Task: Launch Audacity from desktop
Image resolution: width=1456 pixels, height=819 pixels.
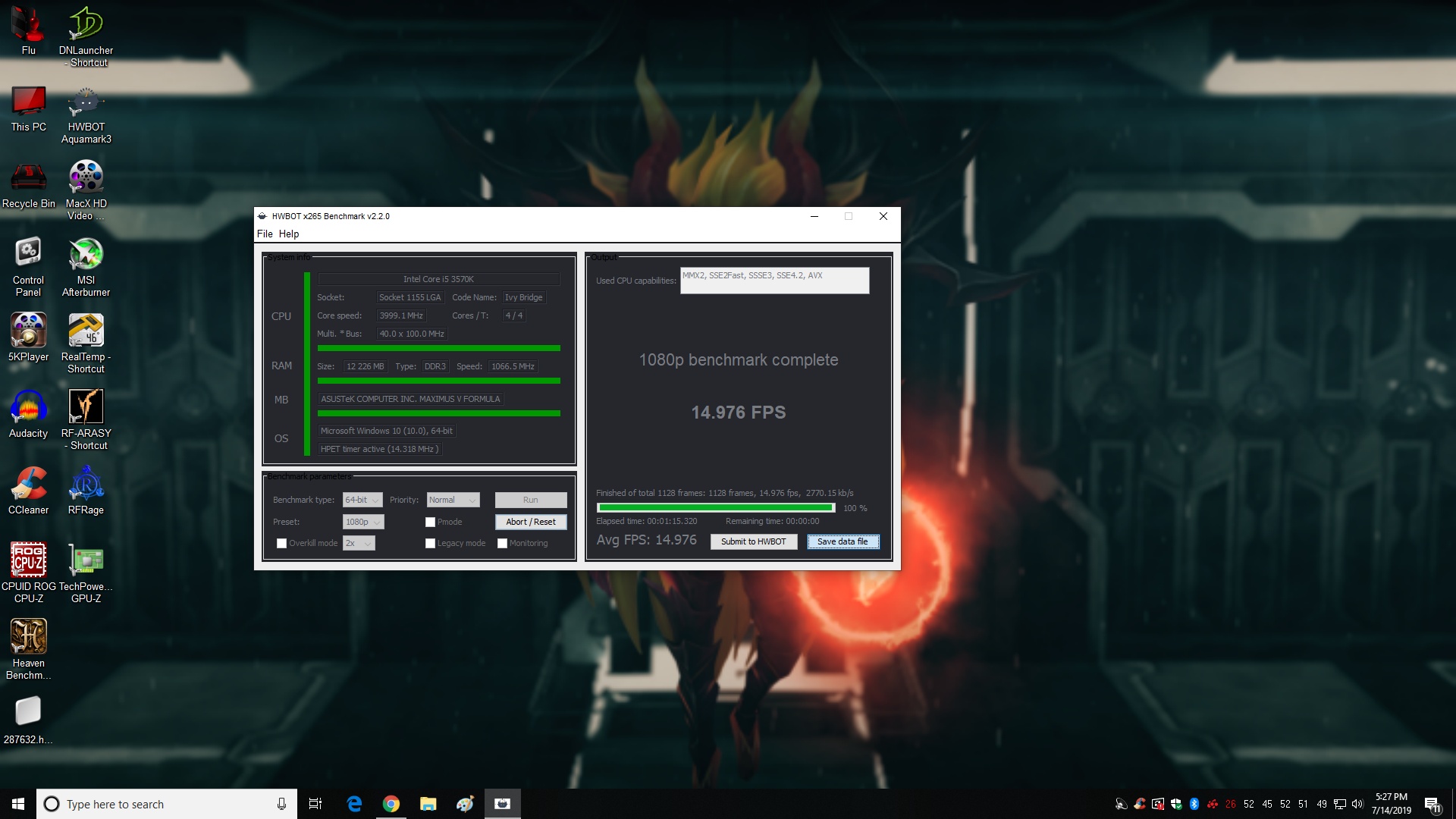Action: (x=29, y=414)
